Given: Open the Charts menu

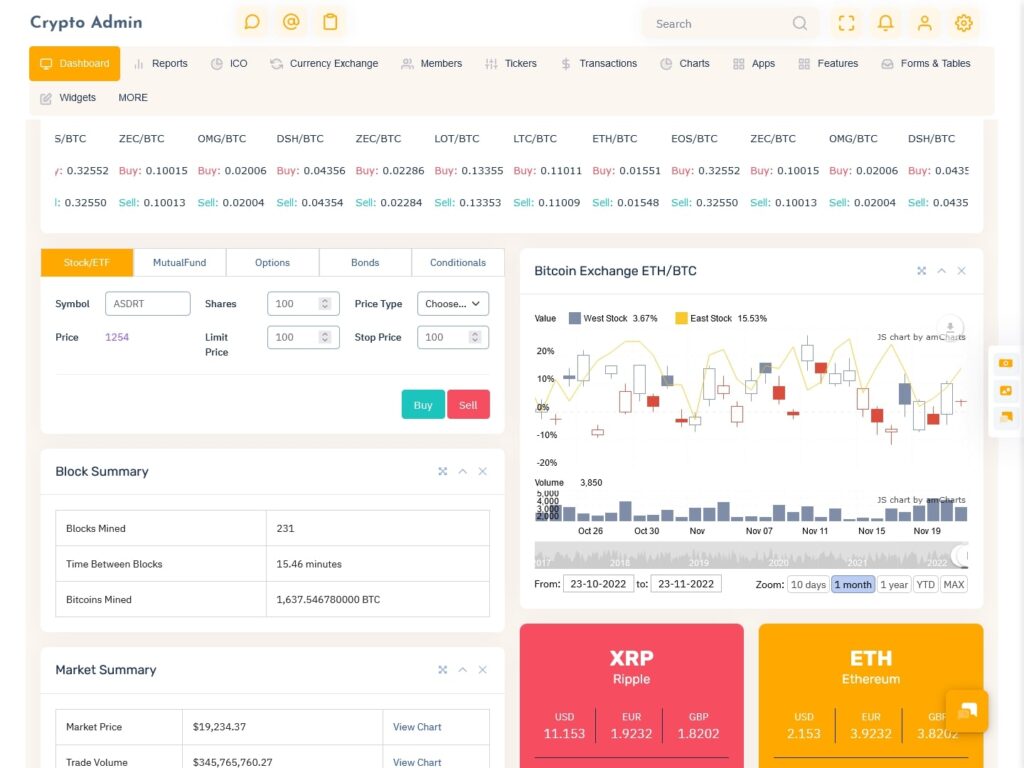Looking at the screenshot, I should 685,63.
